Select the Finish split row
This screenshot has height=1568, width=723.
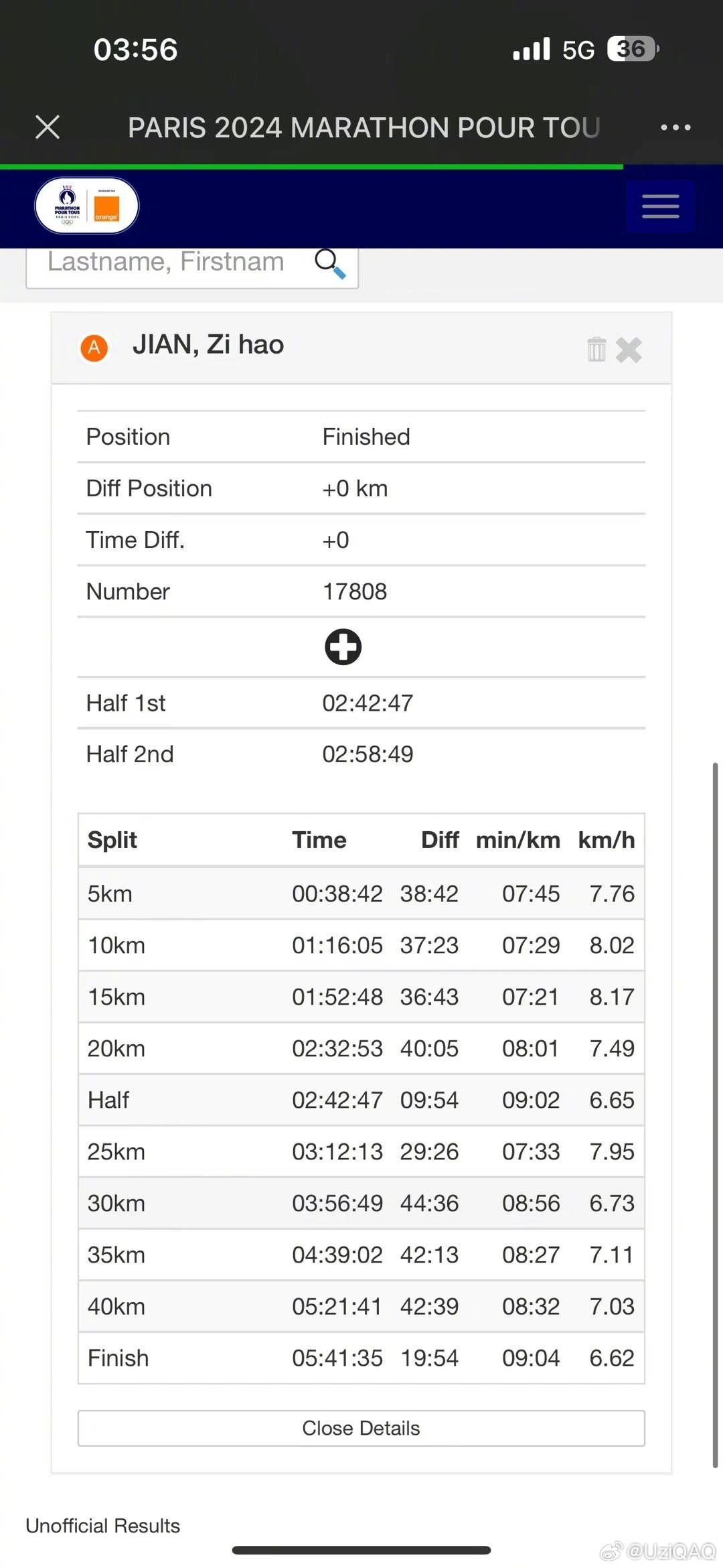(x=361, y=1358)
